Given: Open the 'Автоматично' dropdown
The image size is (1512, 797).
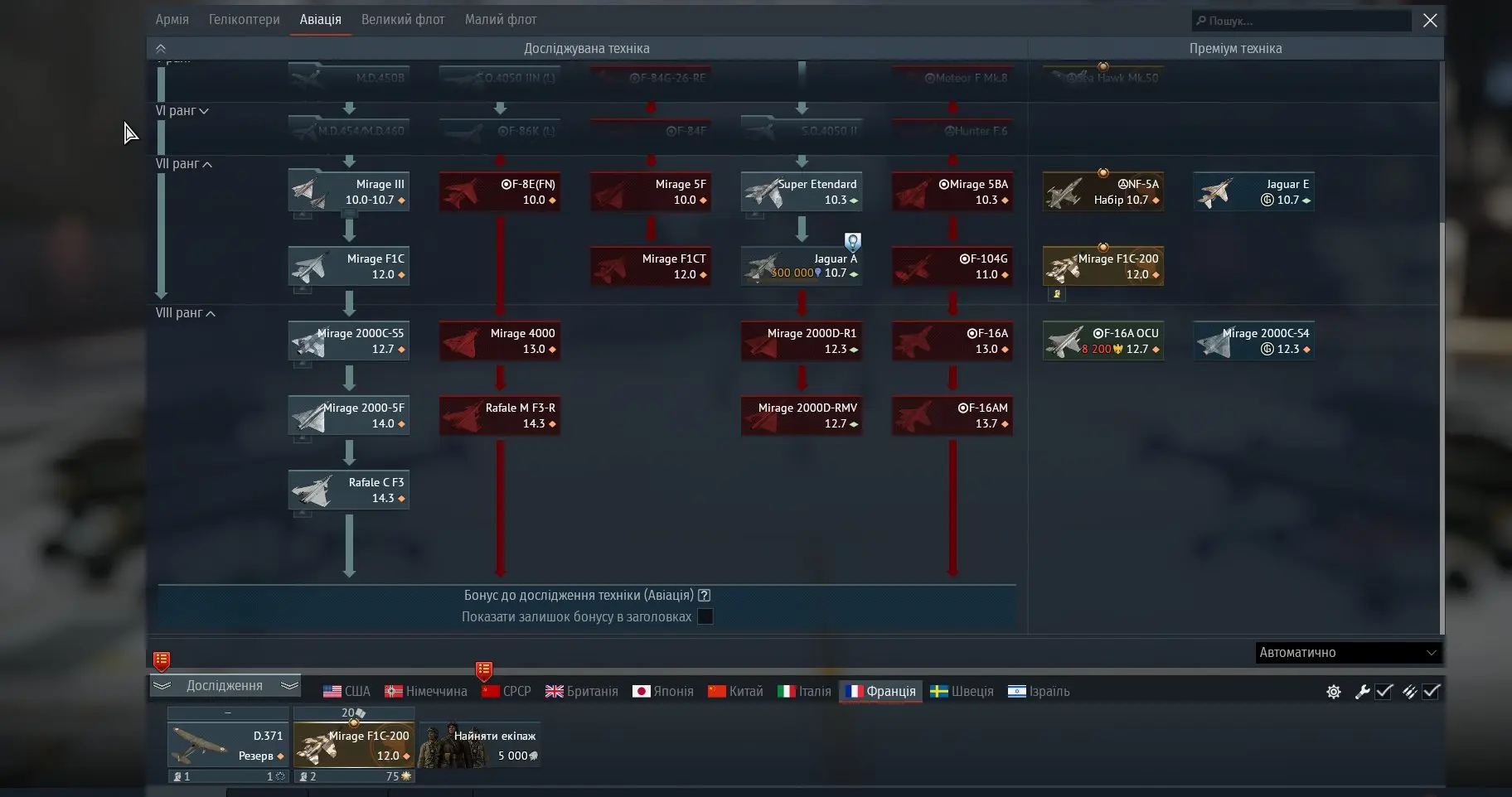Looking at the screenshot, I should (x=1349, y=653).
